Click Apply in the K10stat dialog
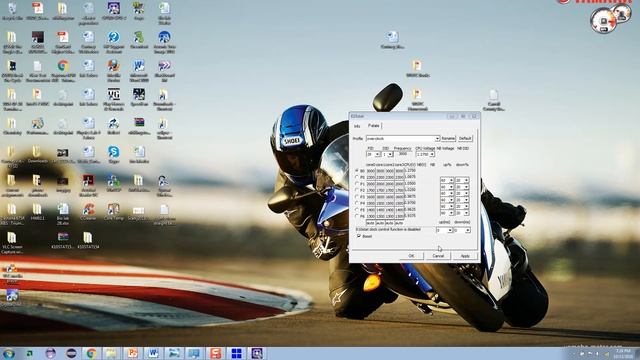The image size is (640, 360). coord(465,256)
